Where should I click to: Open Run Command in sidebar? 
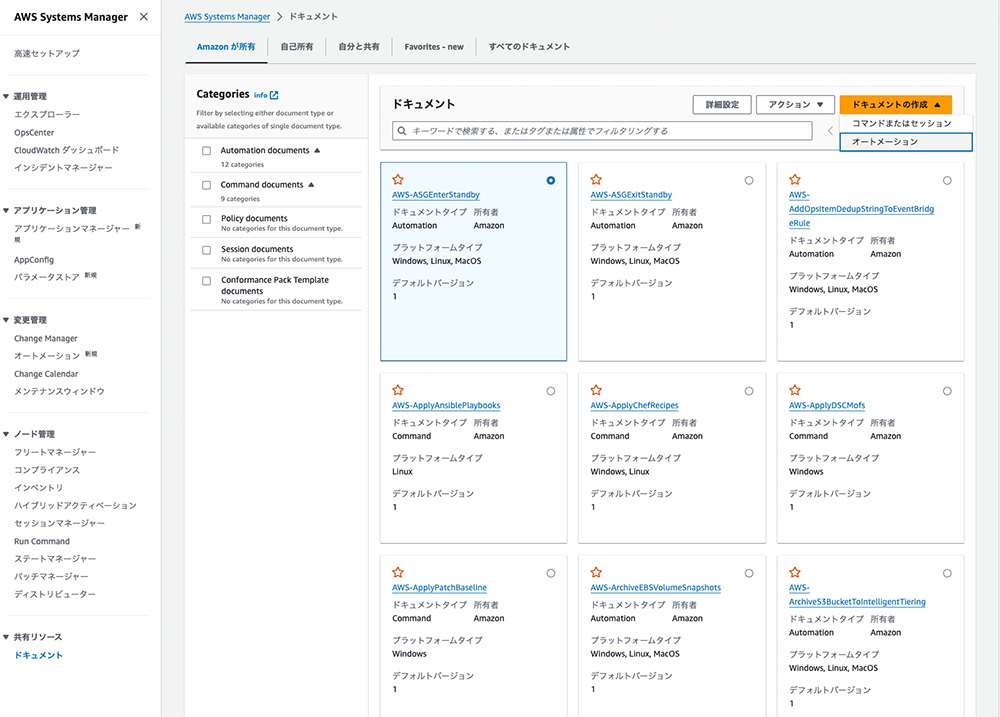point(42,542)
